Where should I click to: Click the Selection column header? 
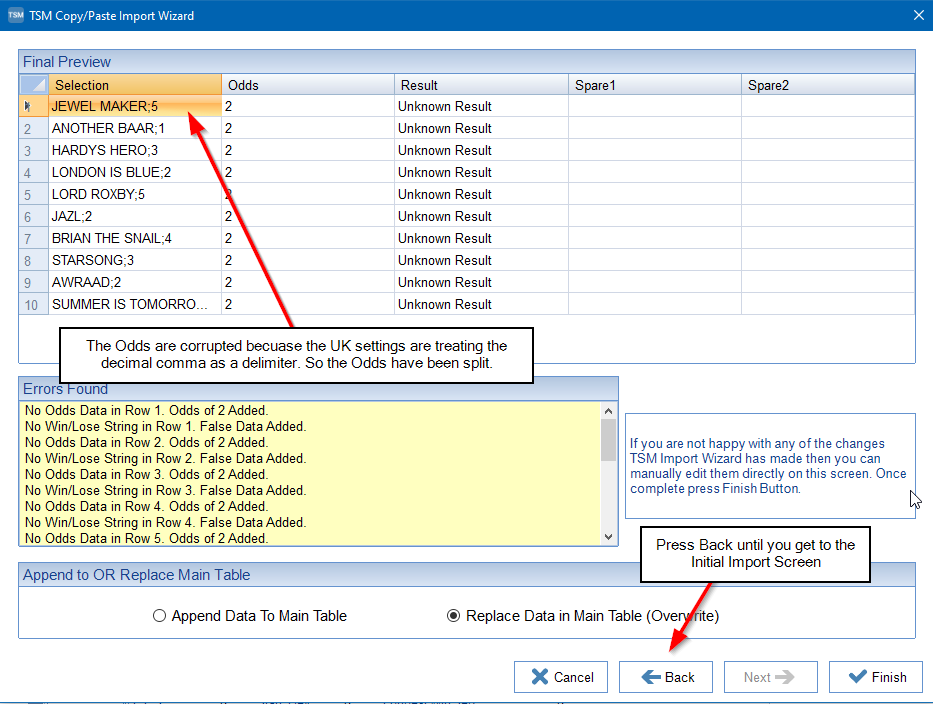[134, 85]
